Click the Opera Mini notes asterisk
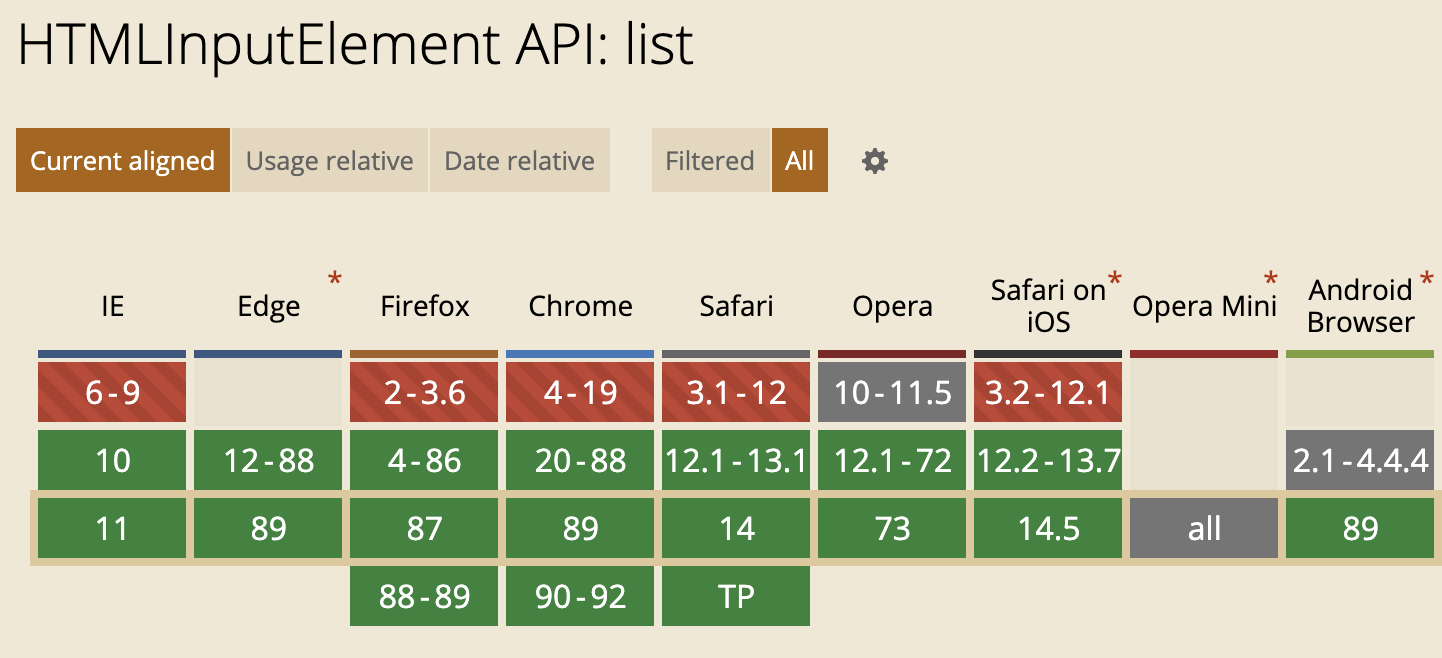Screen dimensions: 1442x658 1271,279
